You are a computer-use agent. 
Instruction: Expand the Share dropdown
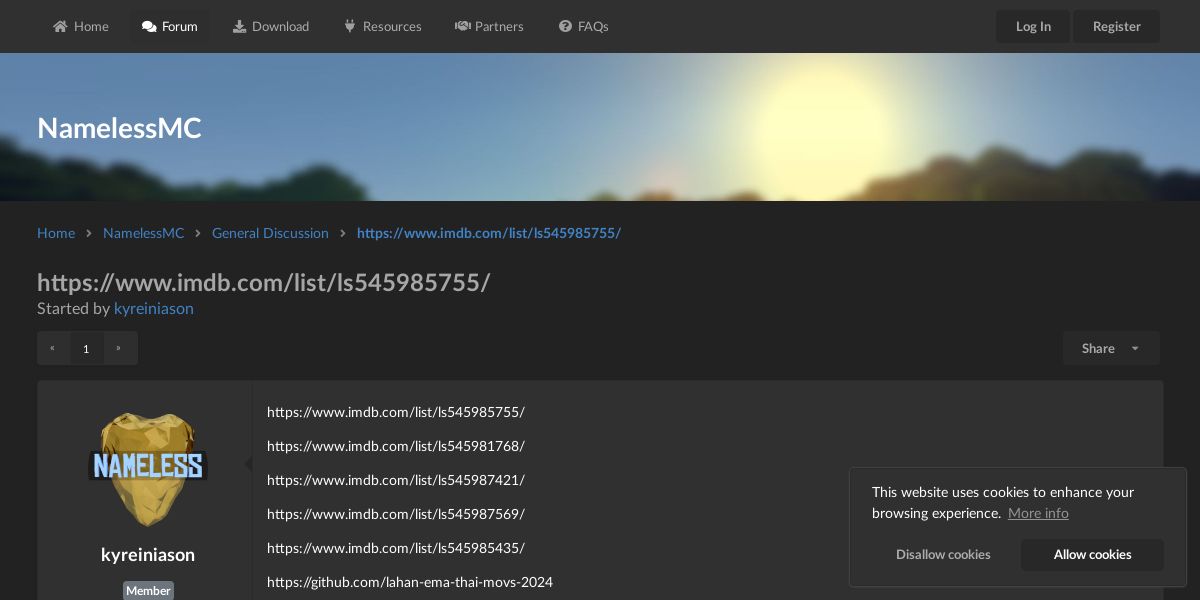pyautogui.click(x=1111, y=348)
